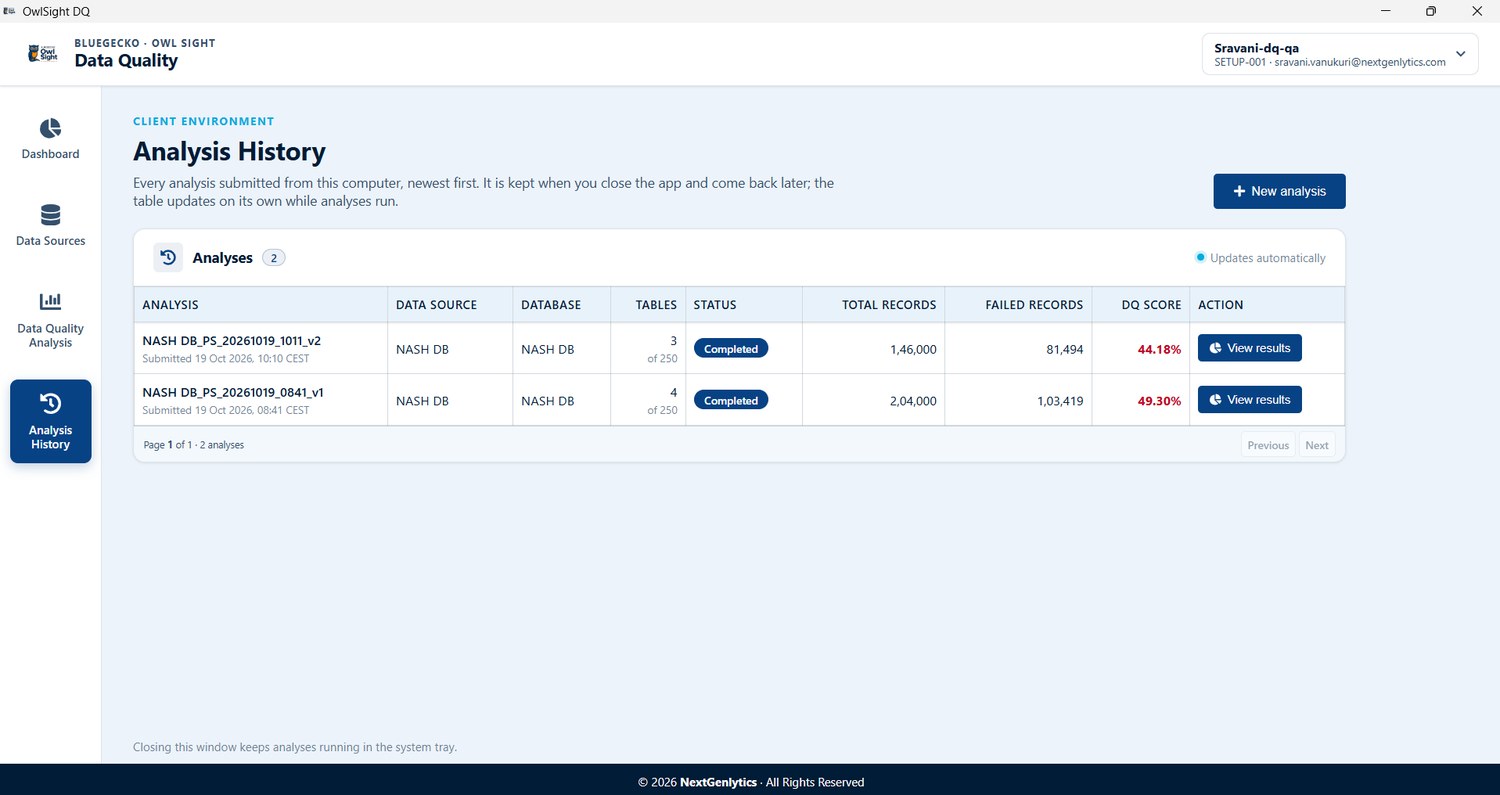The height and width of the screenshot is (795, 1500).
Task: Click the Analyses count badge showing 2
Action: click(274, 258)
